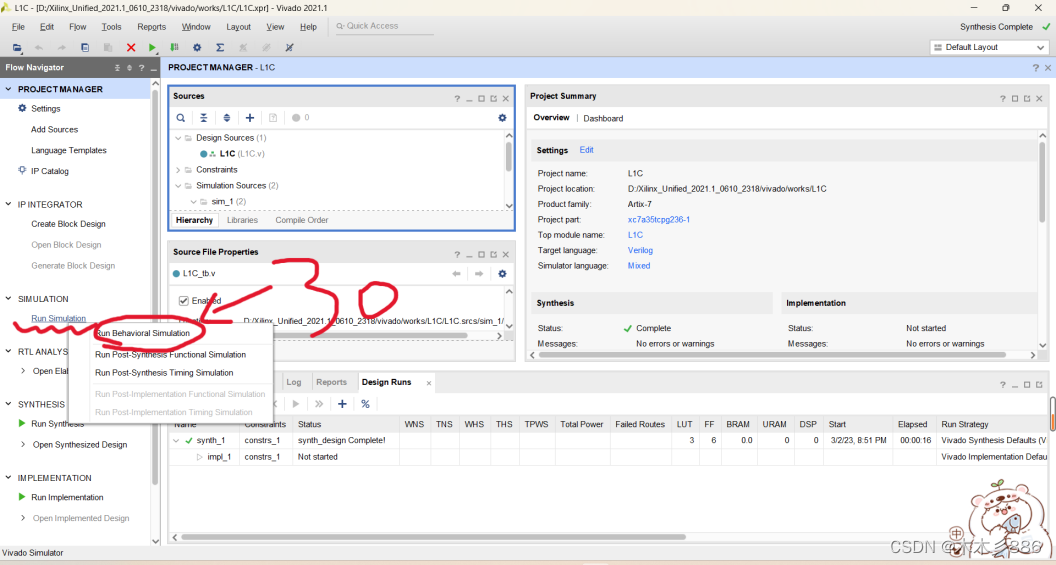Click Design Runs horizontal scrollbar
Viewport: 1056px width, 565px height.
click(x=434, y=537)
